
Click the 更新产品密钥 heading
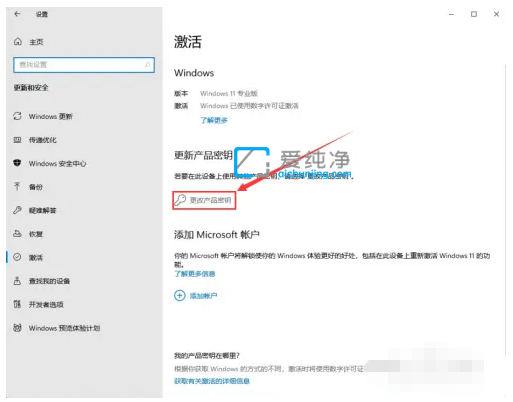pos(203,155)
